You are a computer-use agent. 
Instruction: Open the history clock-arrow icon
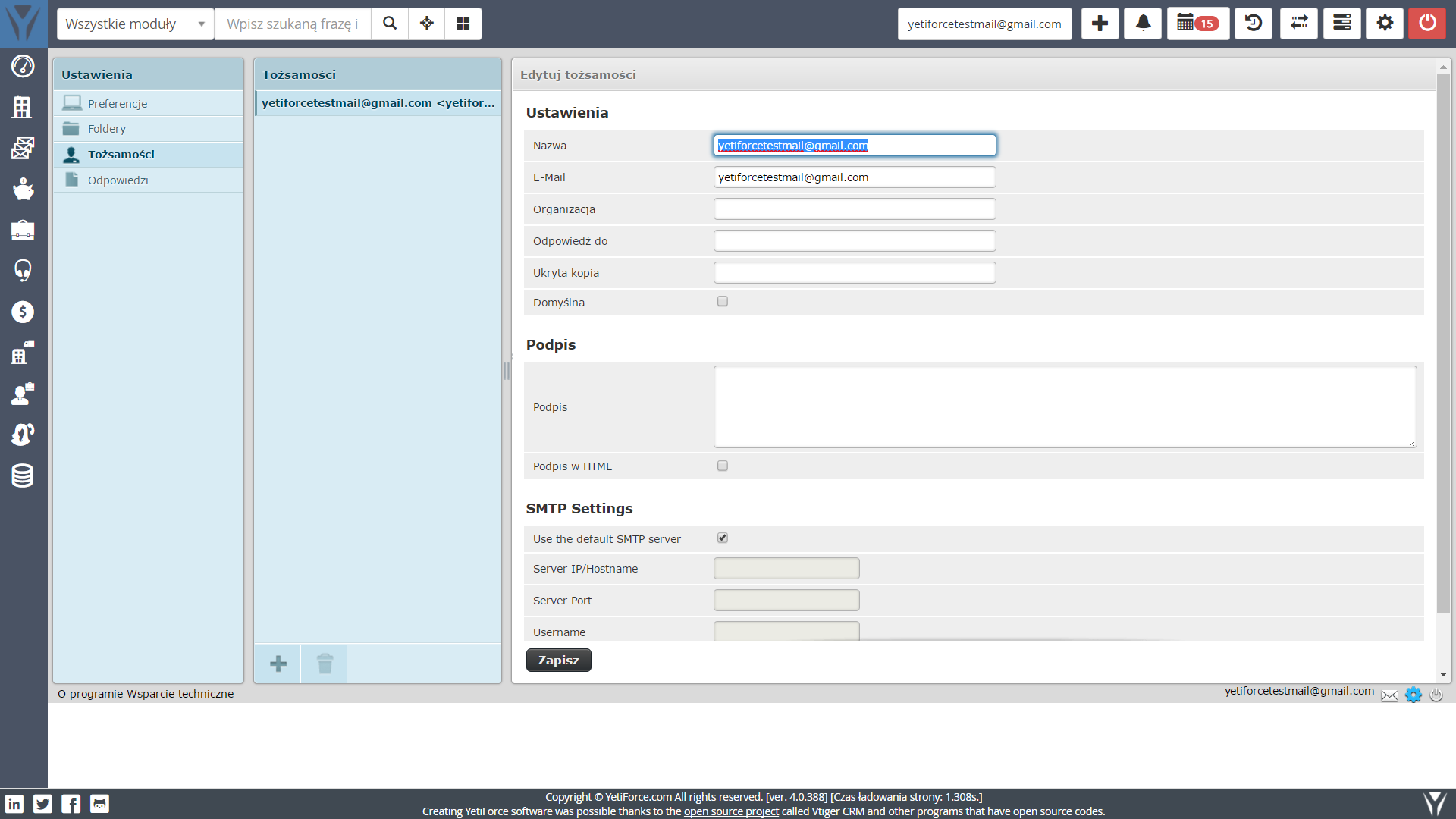click(1254, 24)
